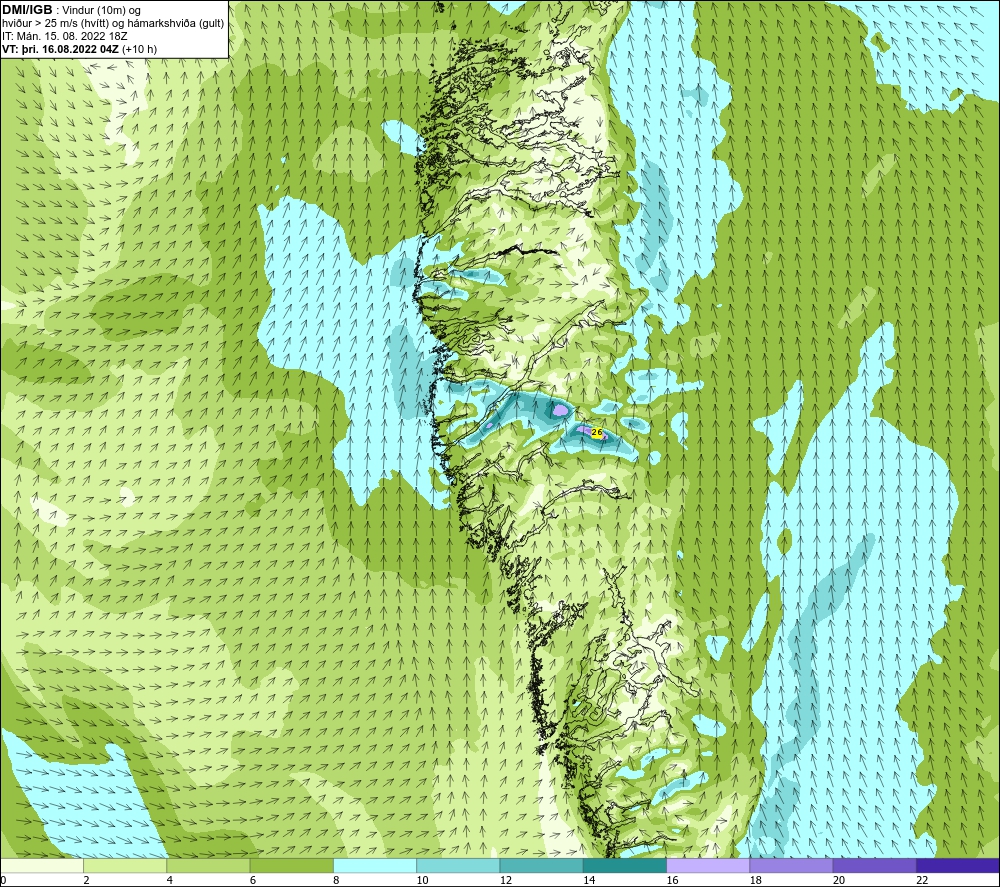Pick the 8–10 m/s light cyan swatch
This screenshot has height=887, width=1000.
click(375, 865)
